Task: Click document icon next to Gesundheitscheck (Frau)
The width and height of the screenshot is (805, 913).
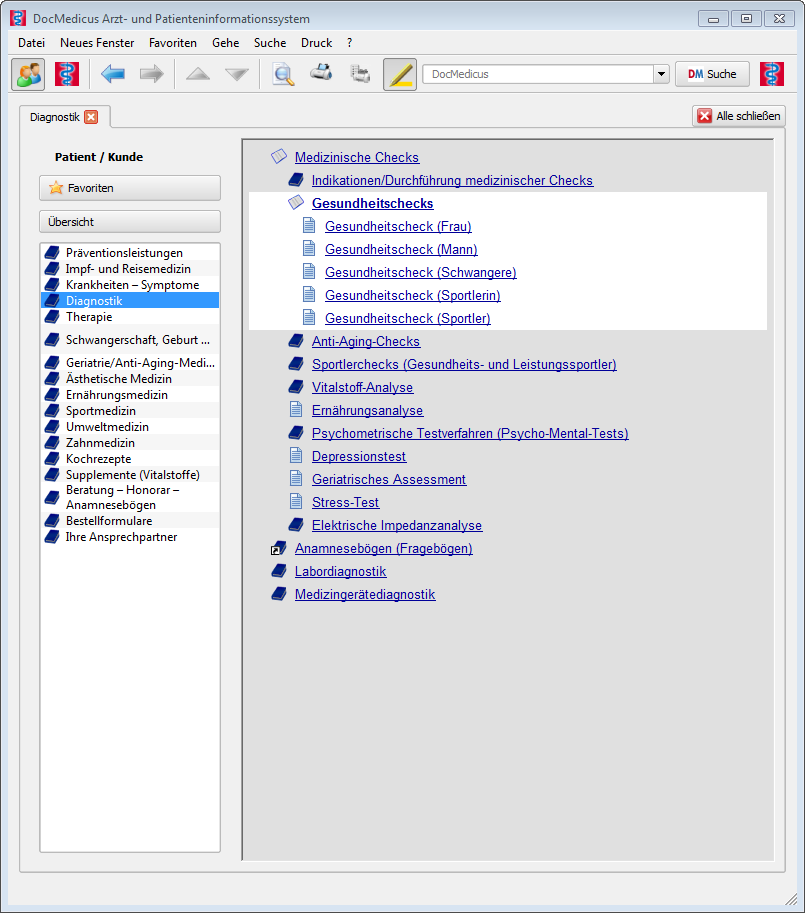Action: [x=309, y=225]
